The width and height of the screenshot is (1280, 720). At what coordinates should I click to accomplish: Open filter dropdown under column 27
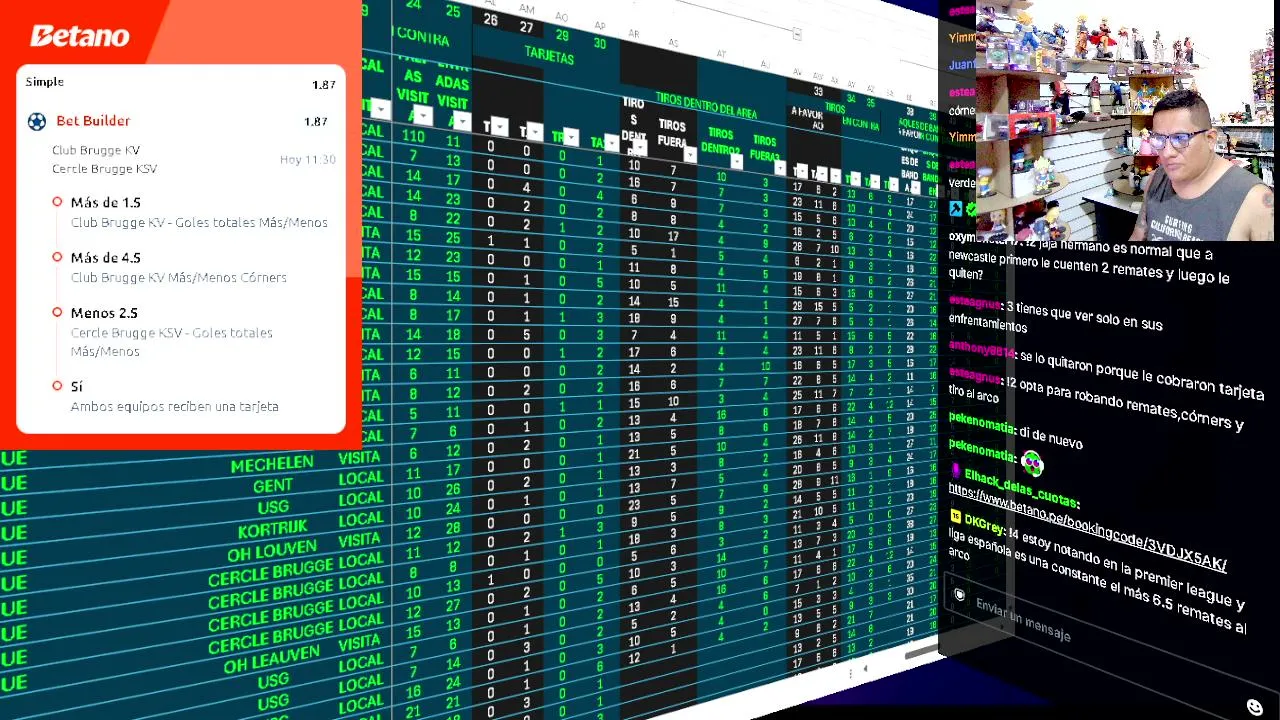[x=534, y=132]
